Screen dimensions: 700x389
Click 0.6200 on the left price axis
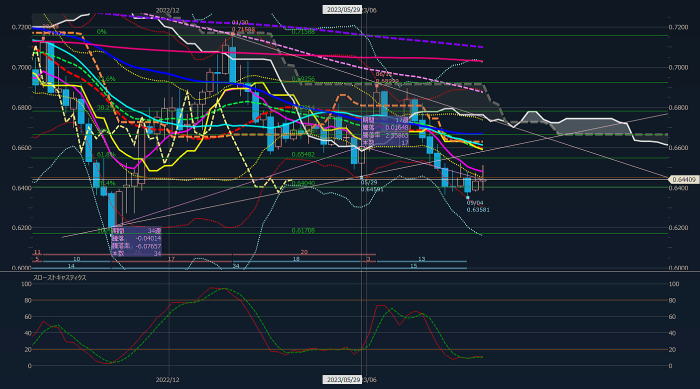(x=21, y=228)
